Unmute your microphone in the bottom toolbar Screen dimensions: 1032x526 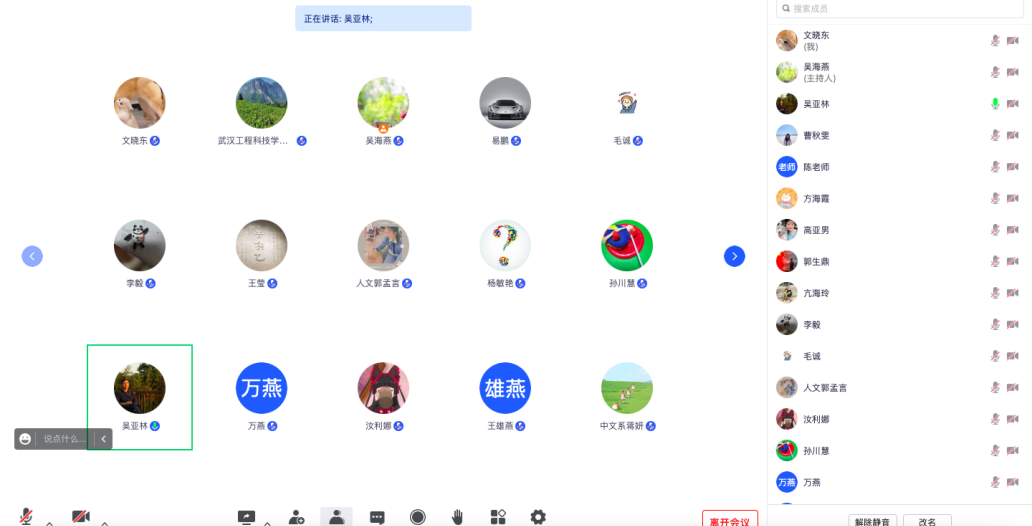[x=26, y=516]
